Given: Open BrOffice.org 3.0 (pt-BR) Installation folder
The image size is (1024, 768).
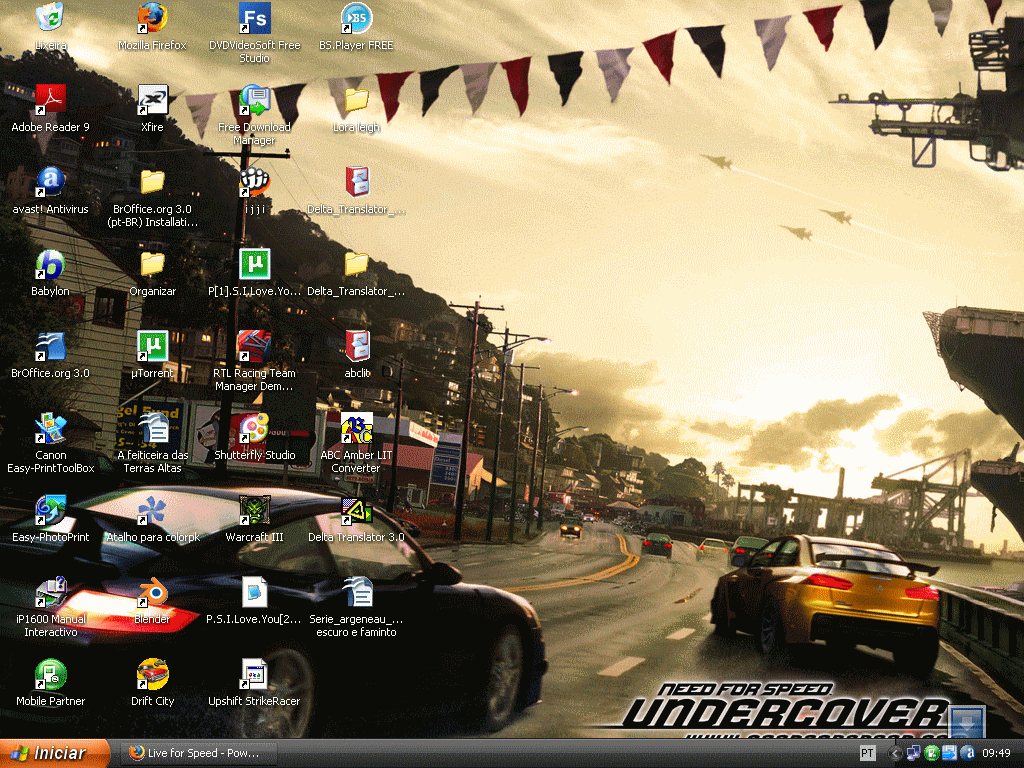Looking at the screenshot, I should pos(152,182).
